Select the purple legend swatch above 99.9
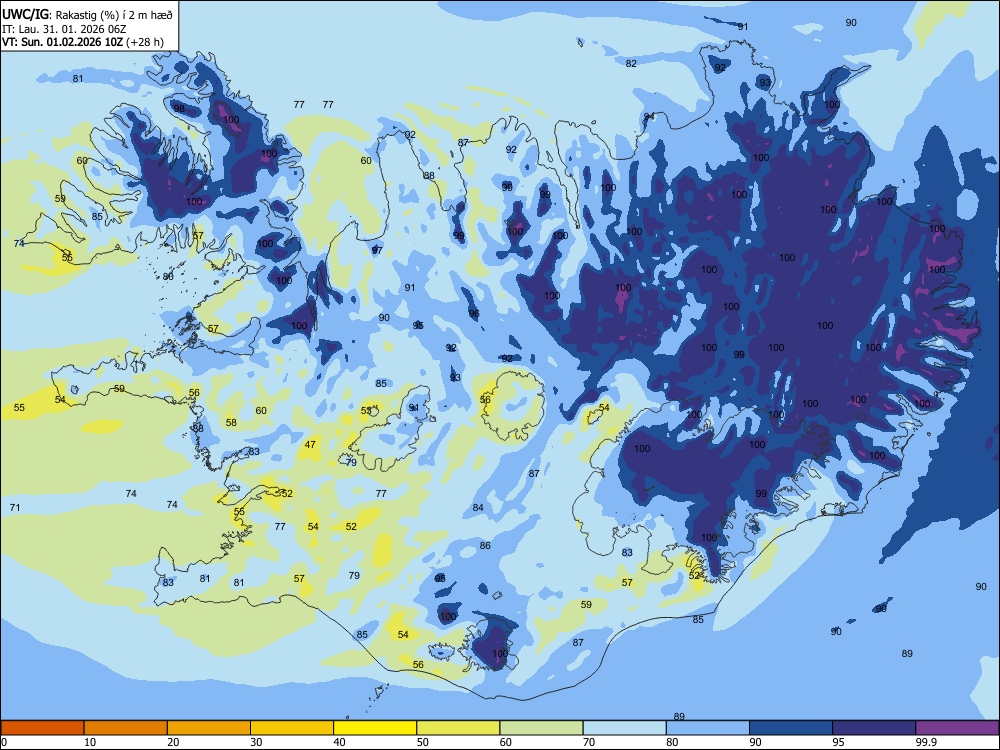The width and height of the screenshot is (1000, 750). pyautogui.click(x=957, y=728)
